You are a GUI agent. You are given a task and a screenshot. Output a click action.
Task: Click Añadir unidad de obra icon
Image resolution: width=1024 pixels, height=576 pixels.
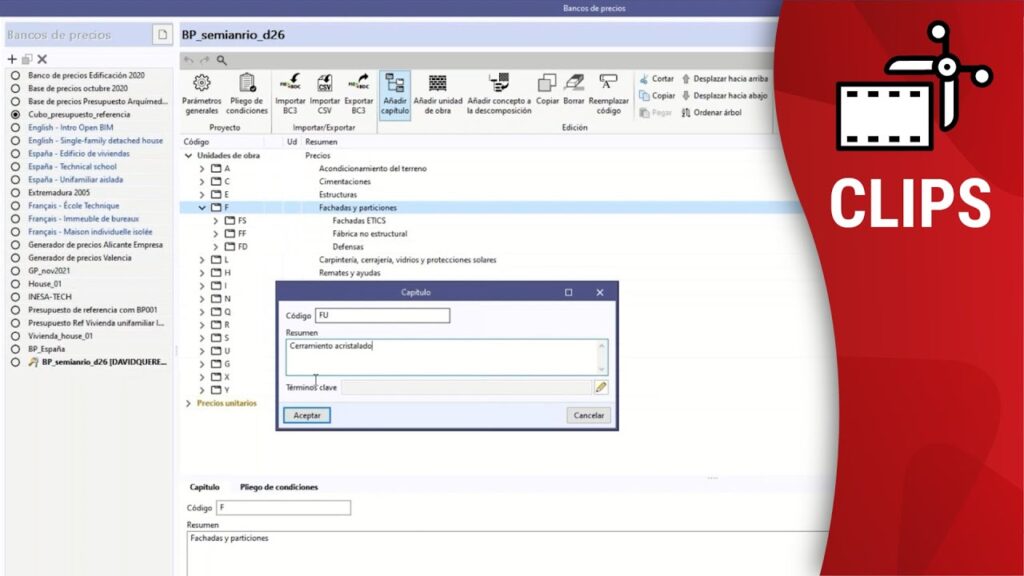(x=437, y=83)
